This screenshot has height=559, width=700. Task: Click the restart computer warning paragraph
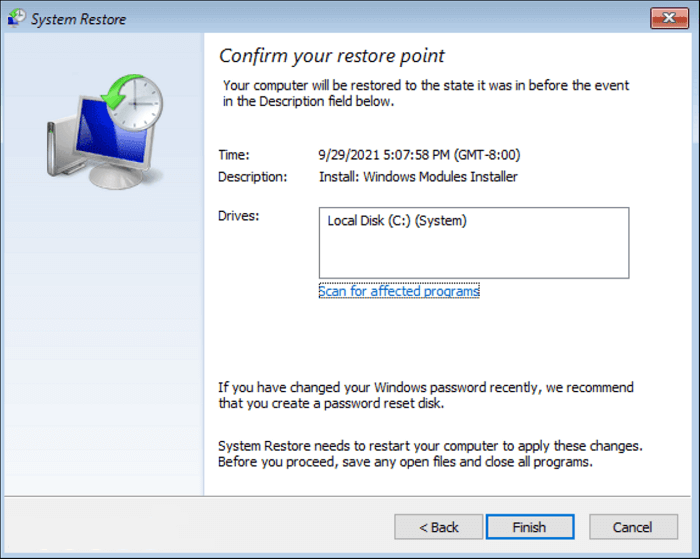[x=431, y=454]
